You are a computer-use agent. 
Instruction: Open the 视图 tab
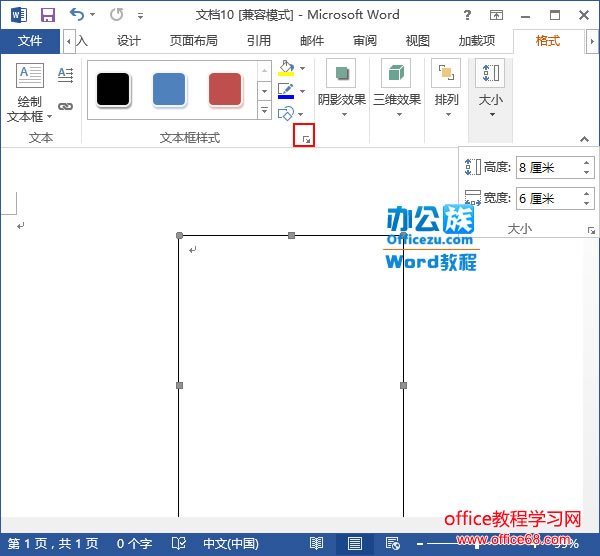coord(418,41)
